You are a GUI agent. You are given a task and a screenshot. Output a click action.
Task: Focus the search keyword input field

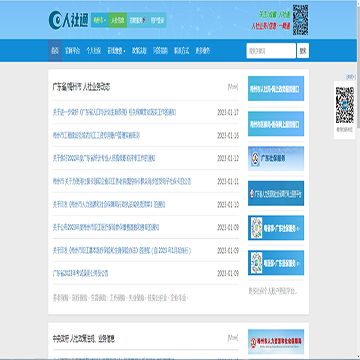coord(271,51)
